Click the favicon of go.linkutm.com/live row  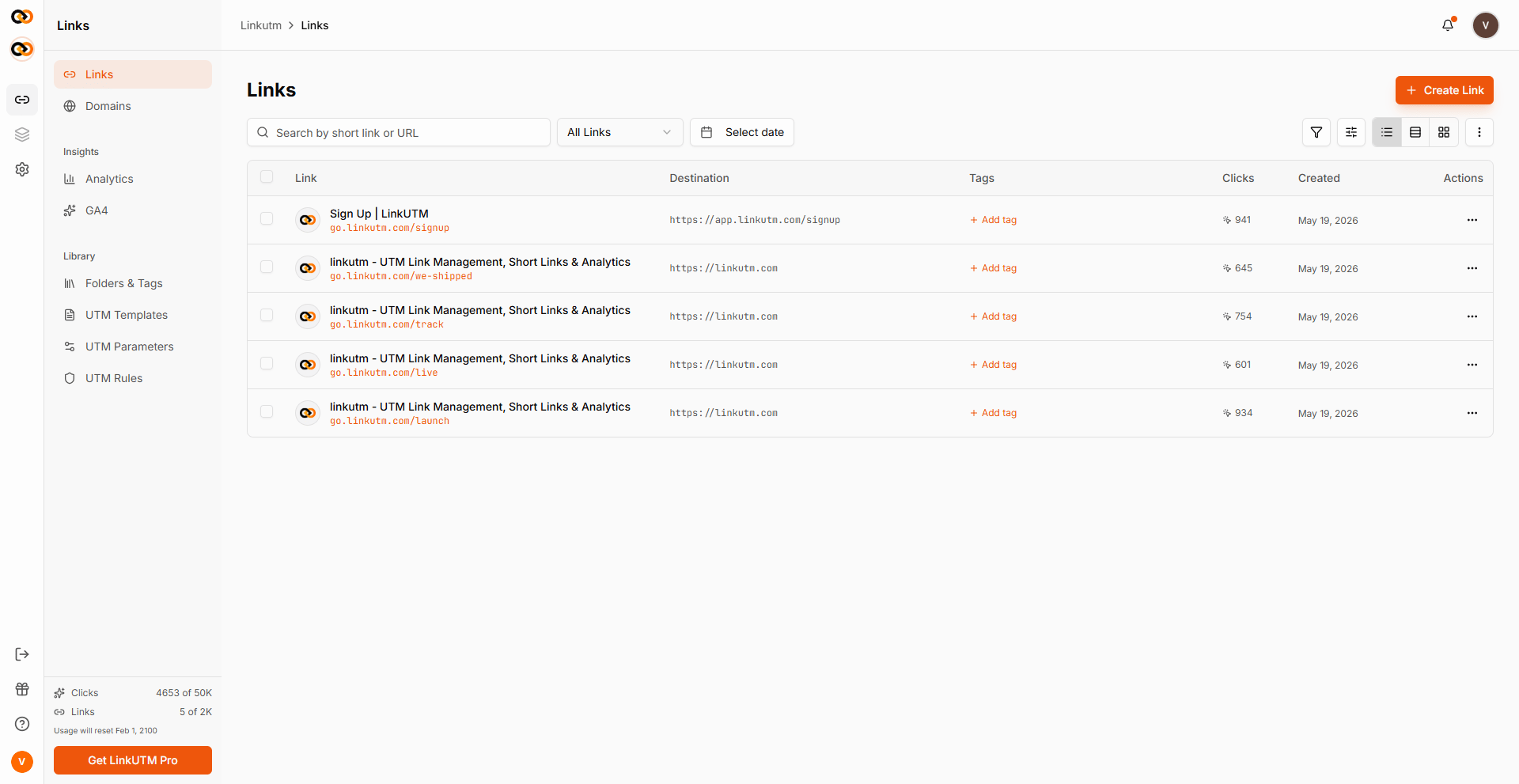[x=308, y=365]
